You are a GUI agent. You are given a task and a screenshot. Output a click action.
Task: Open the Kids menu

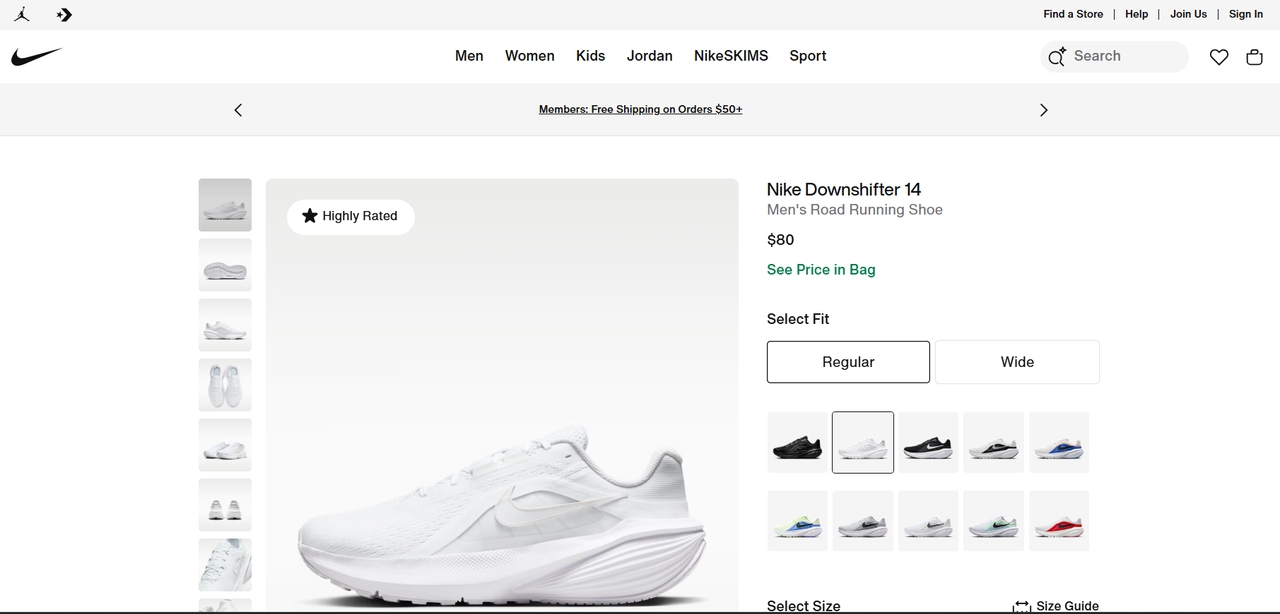tap(590, 56)
